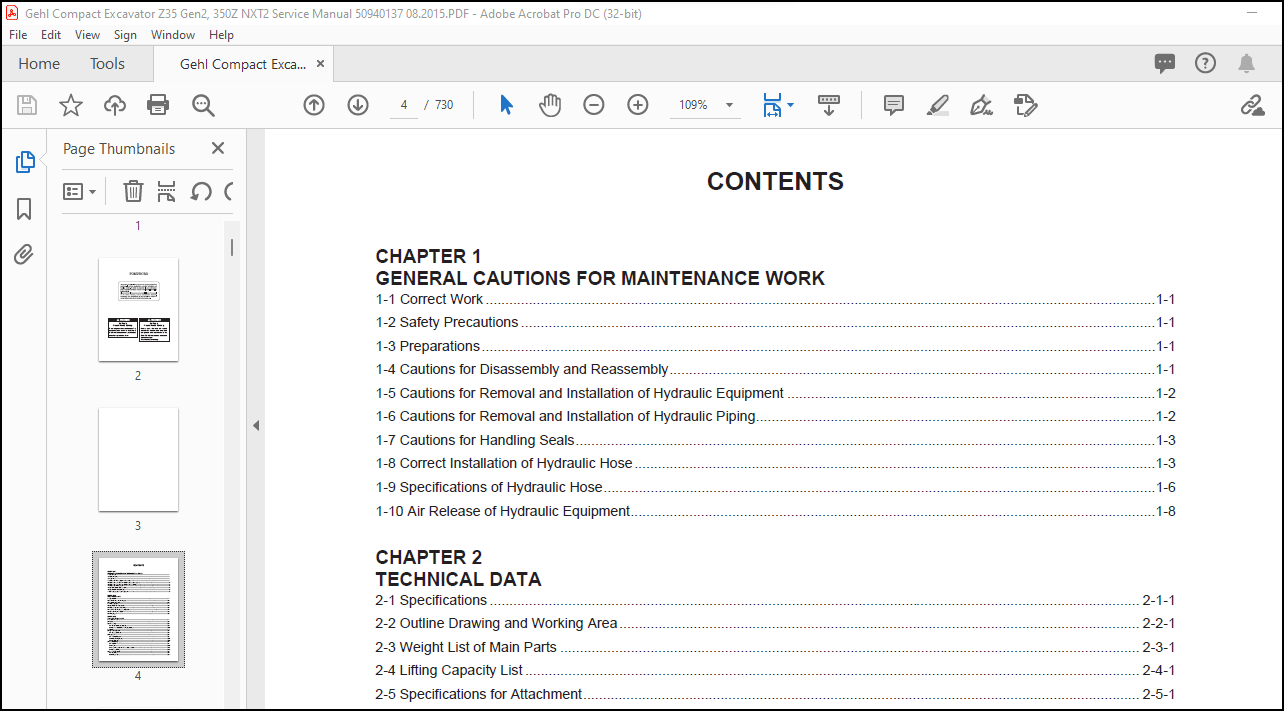Open the Edit menu
The image size is (1284, 711).
point(51,34)
